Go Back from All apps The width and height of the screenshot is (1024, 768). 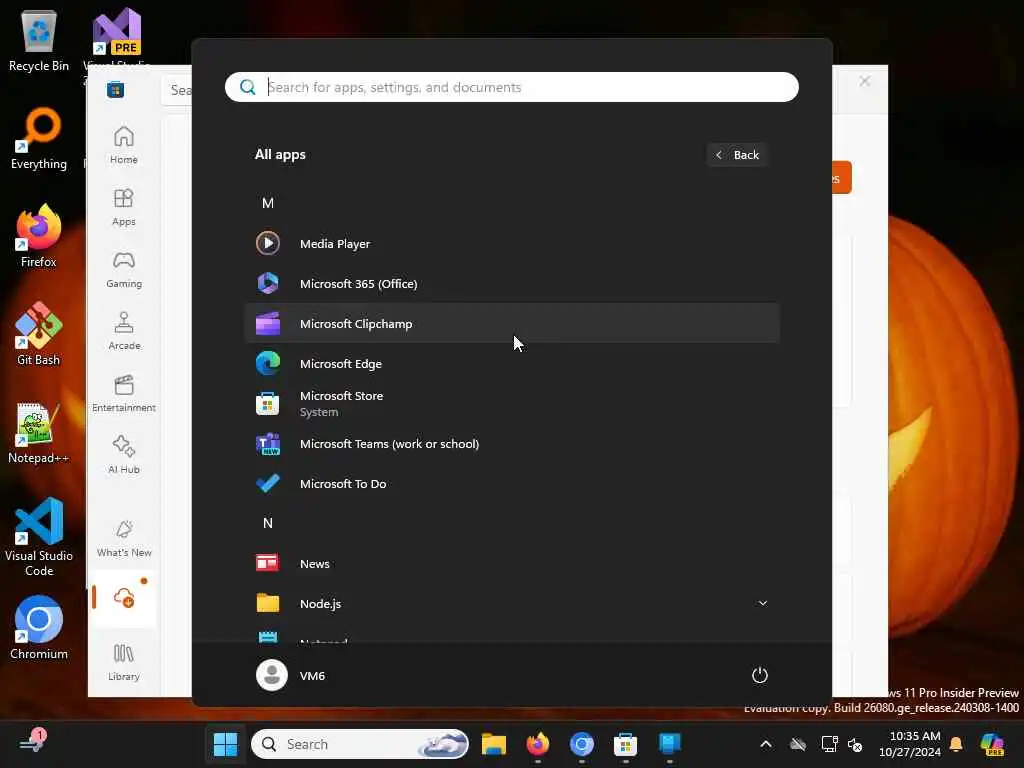tap(737, 155)
